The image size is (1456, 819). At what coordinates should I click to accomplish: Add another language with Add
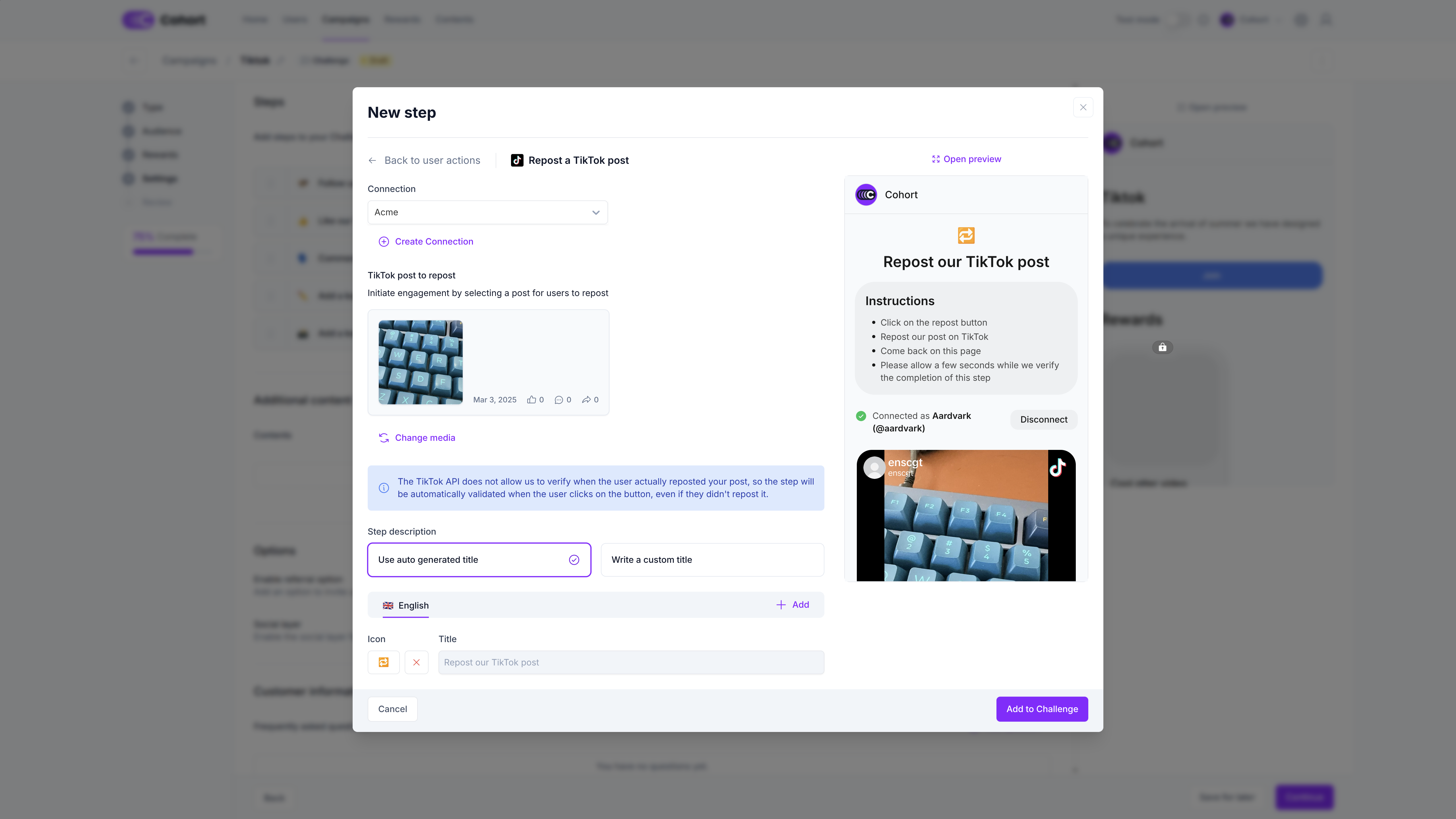[x=793, y=605]
